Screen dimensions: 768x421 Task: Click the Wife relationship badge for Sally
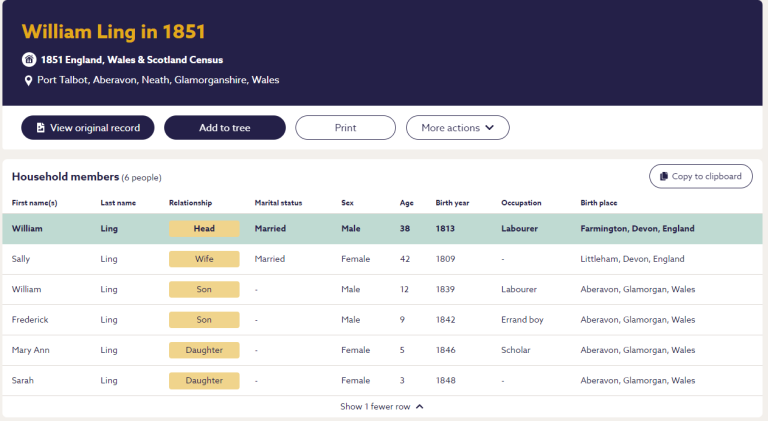pyautogui.click(x=204, y=259)
